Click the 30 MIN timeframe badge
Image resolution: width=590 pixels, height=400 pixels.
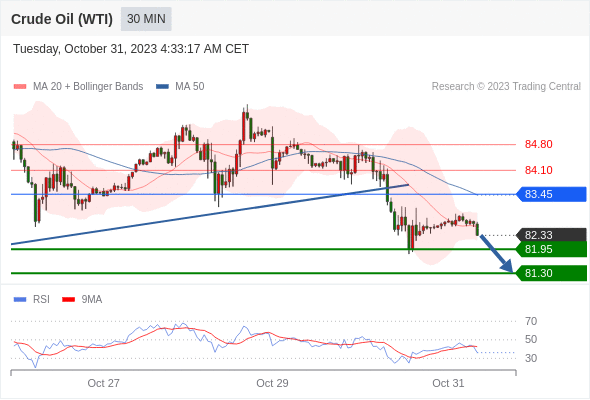(x=146, y=19)
